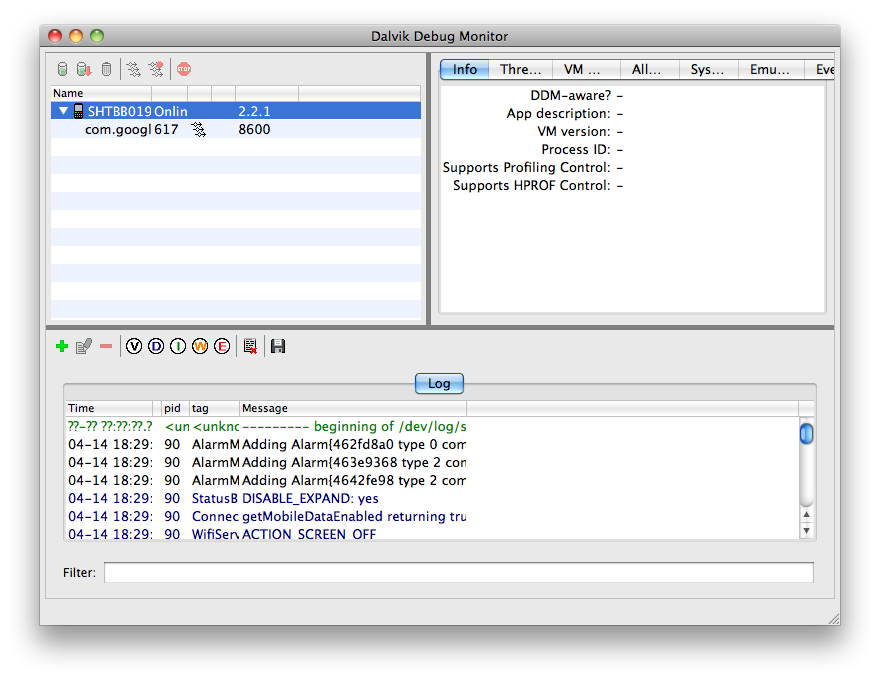Click the Show heap updates icon
This screenshot has height=680, width=880.
[62, 69]
